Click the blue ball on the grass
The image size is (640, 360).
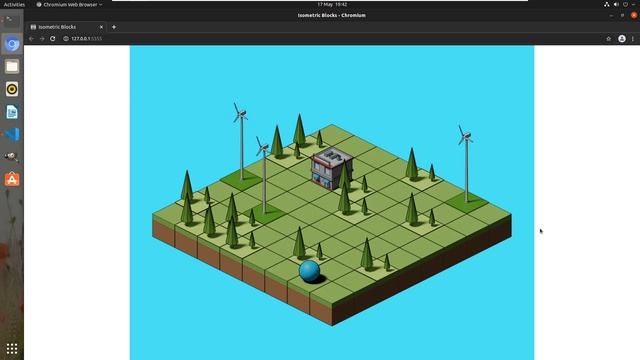pos(309,271)
